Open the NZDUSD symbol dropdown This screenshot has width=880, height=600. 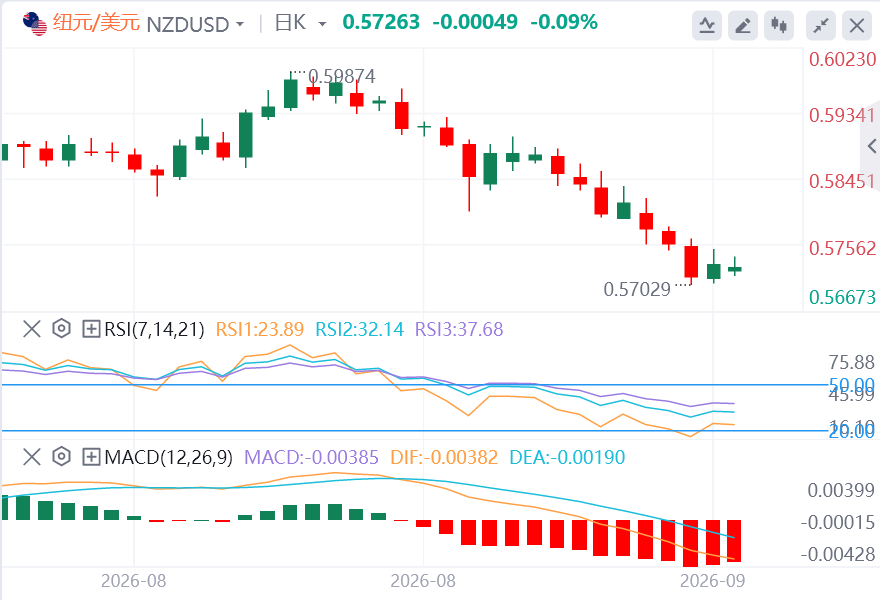point(195,24)
